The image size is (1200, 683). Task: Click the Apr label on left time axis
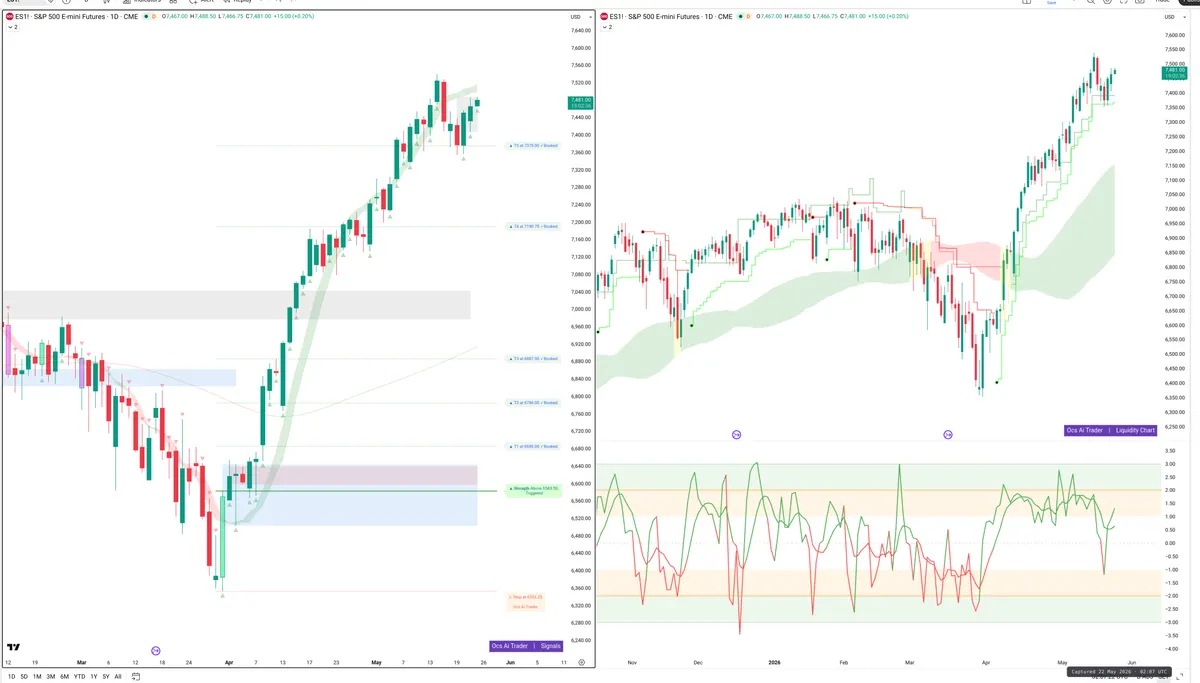pos(229,662)
